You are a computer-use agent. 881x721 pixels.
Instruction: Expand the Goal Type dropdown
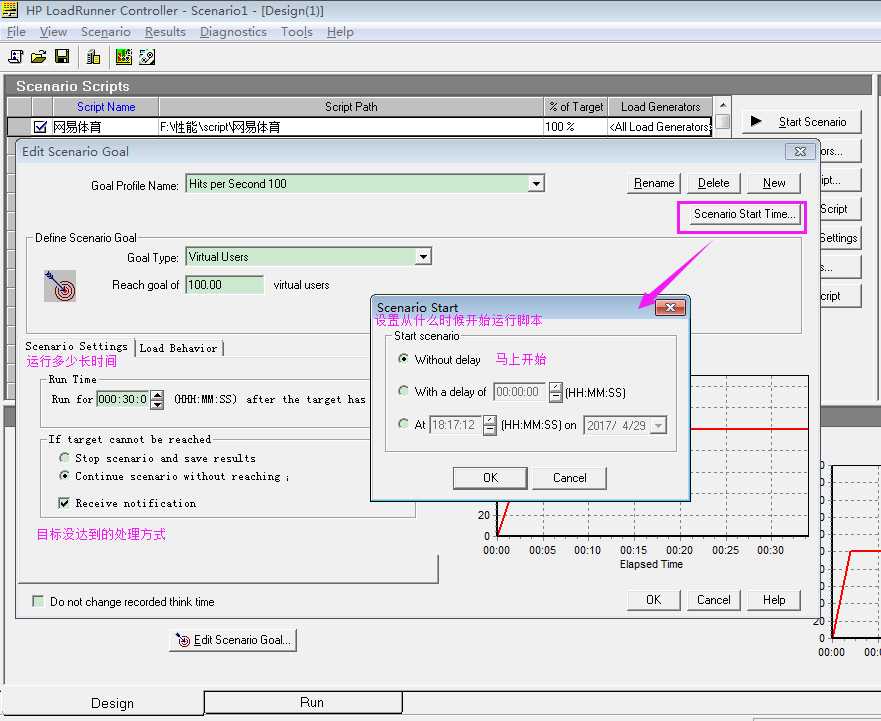pos(424,257)
